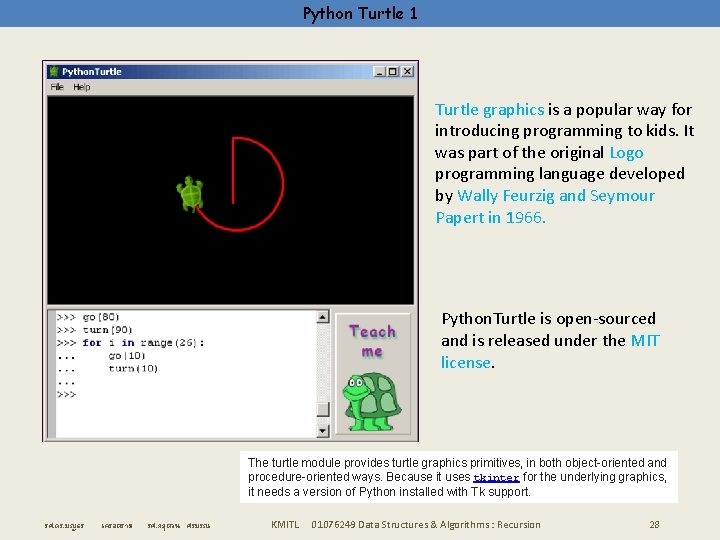Click the 'for i in range(26):' line
Screen dimensions: 720x540
(x=130, y=343)
